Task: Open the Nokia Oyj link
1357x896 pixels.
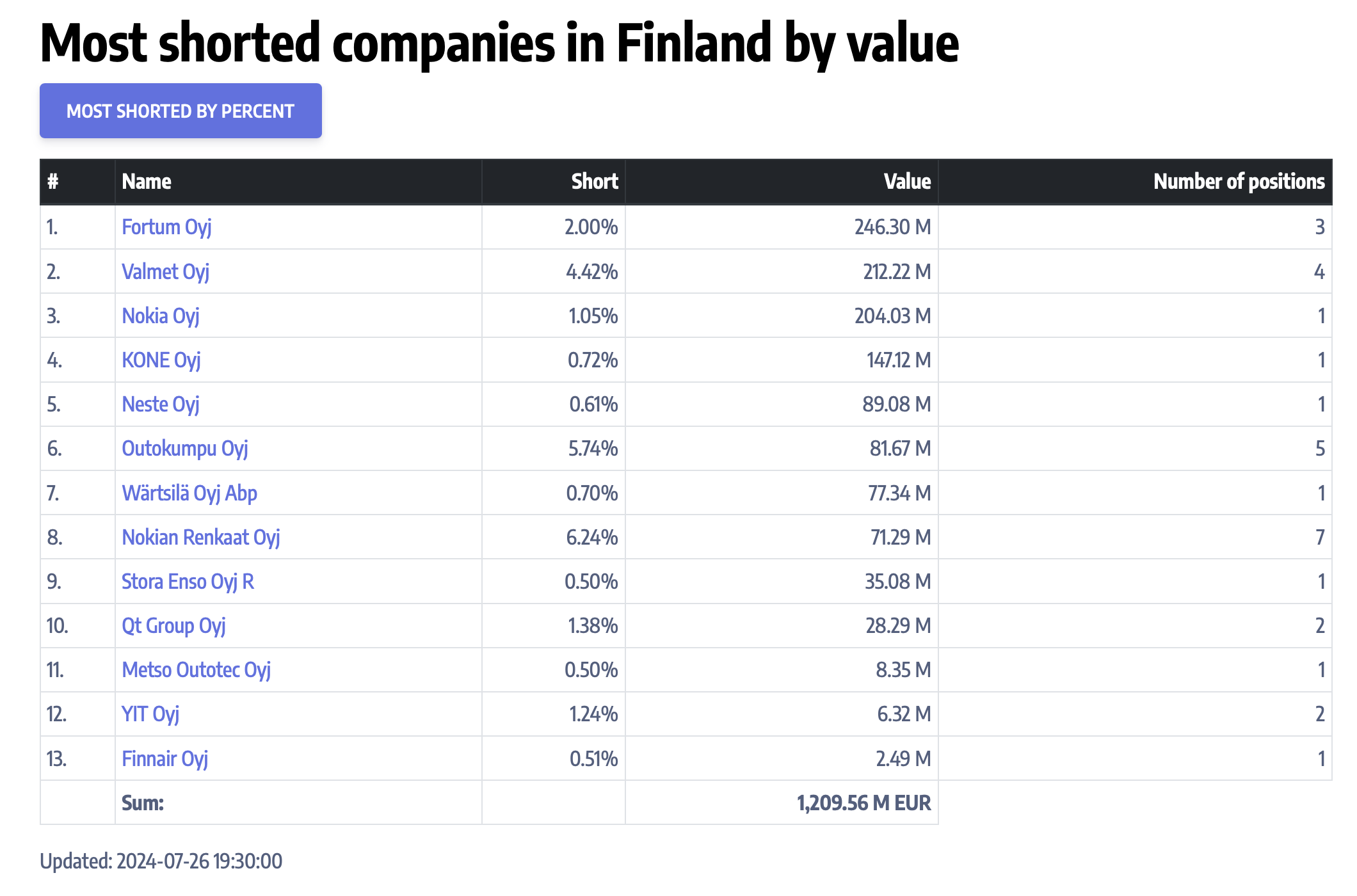Action: tap(161, 316)
